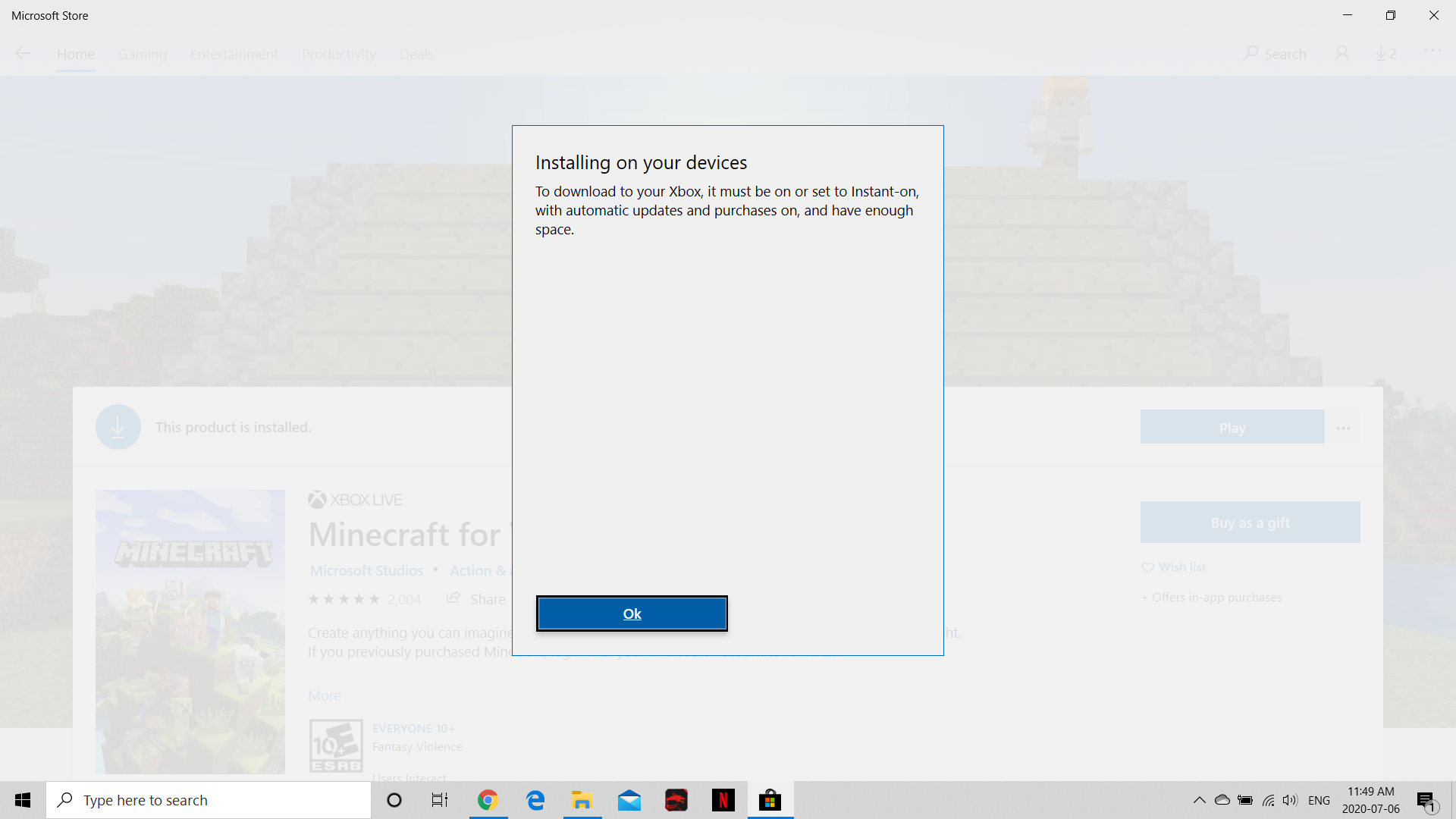Launch Minecraft with the Play button
Screen dimensions: 1456x819
click(x=1232, y=428)
